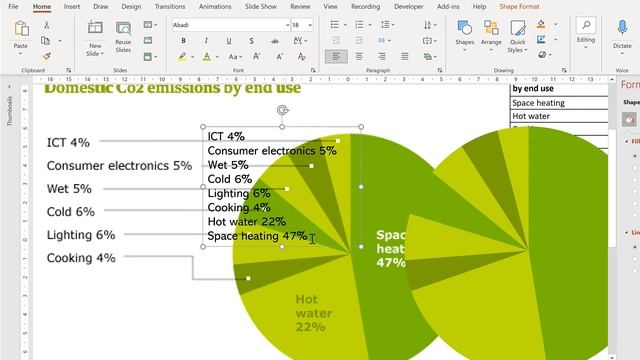Open the font name dropdown arrow
The image size is (640, 360).
pyautogui.click(x=287, y=25)
